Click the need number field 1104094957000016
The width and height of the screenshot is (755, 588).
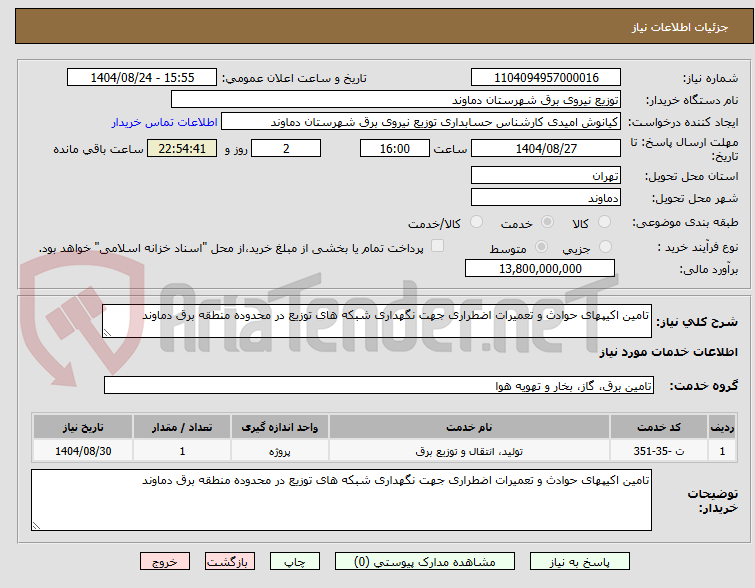[x=546, y=78]
